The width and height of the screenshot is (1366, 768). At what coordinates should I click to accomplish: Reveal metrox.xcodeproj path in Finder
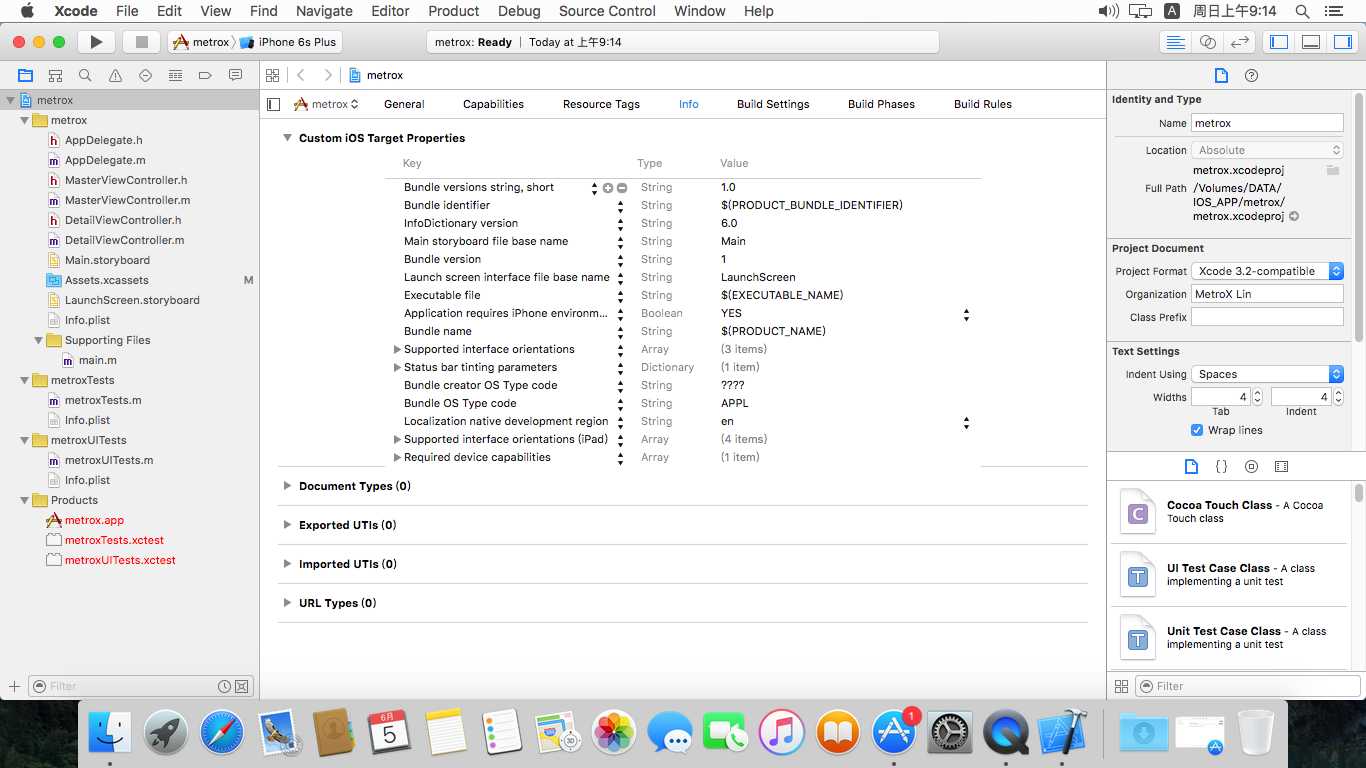tap(1294, 216)
